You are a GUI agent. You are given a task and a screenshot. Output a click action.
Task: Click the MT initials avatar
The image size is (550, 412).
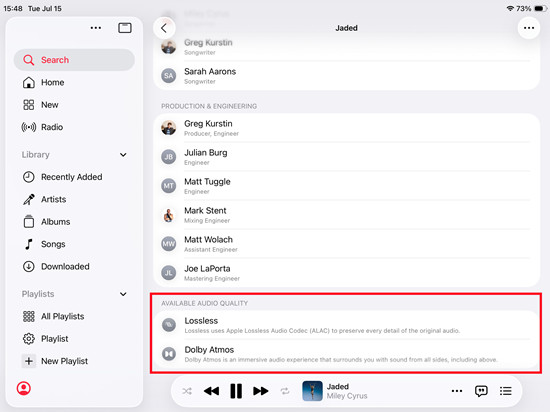pos(169,186)
